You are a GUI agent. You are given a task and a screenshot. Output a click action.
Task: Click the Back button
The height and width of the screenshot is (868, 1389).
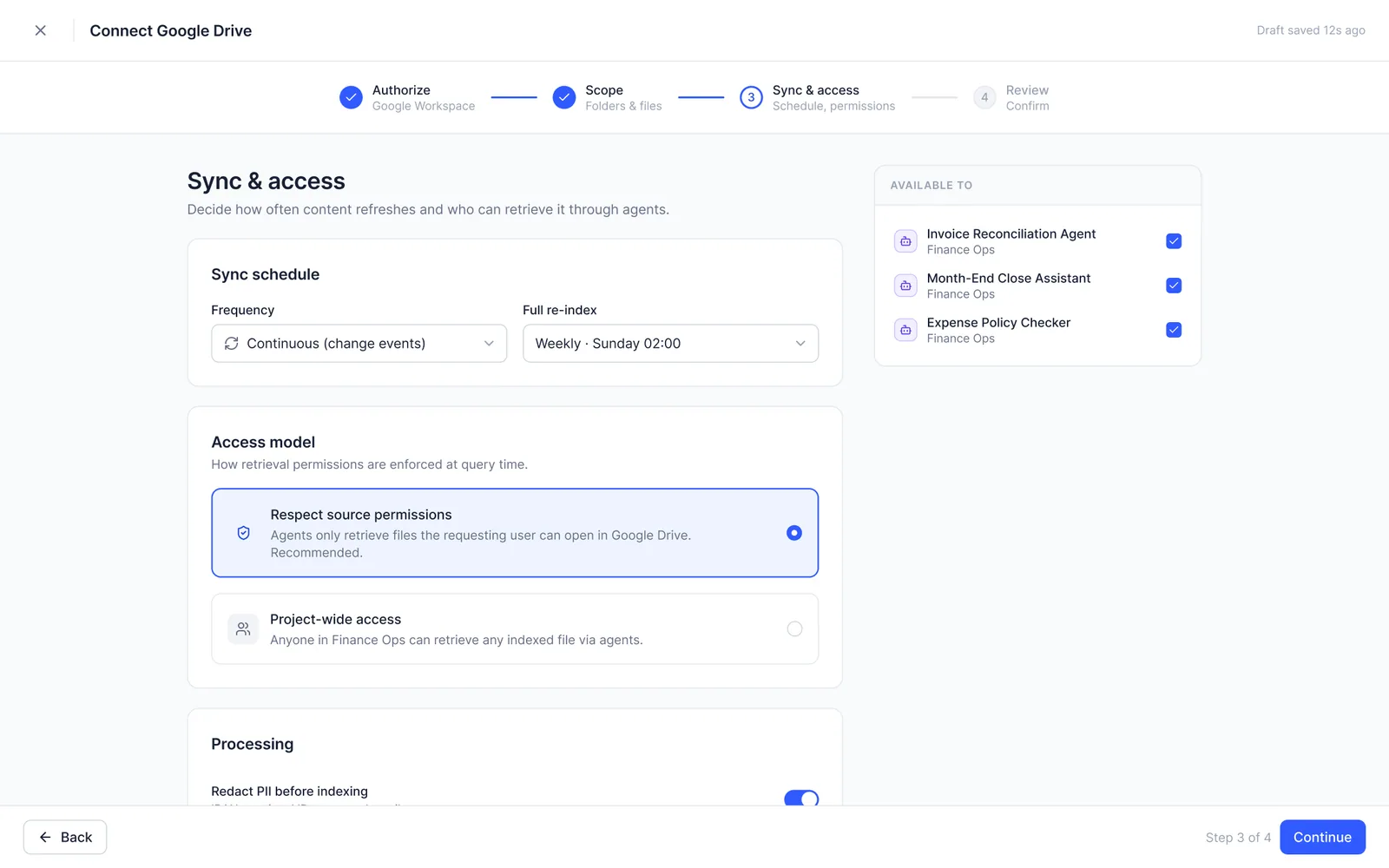[x=65, y=838]
